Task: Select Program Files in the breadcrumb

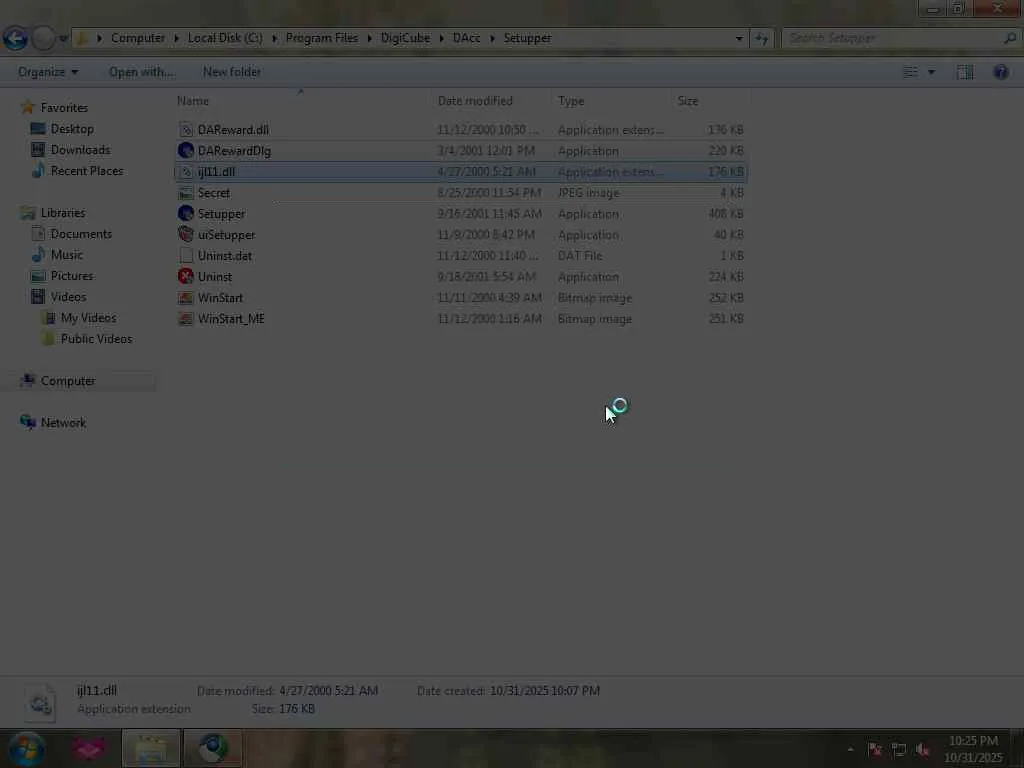Action: 322,38
